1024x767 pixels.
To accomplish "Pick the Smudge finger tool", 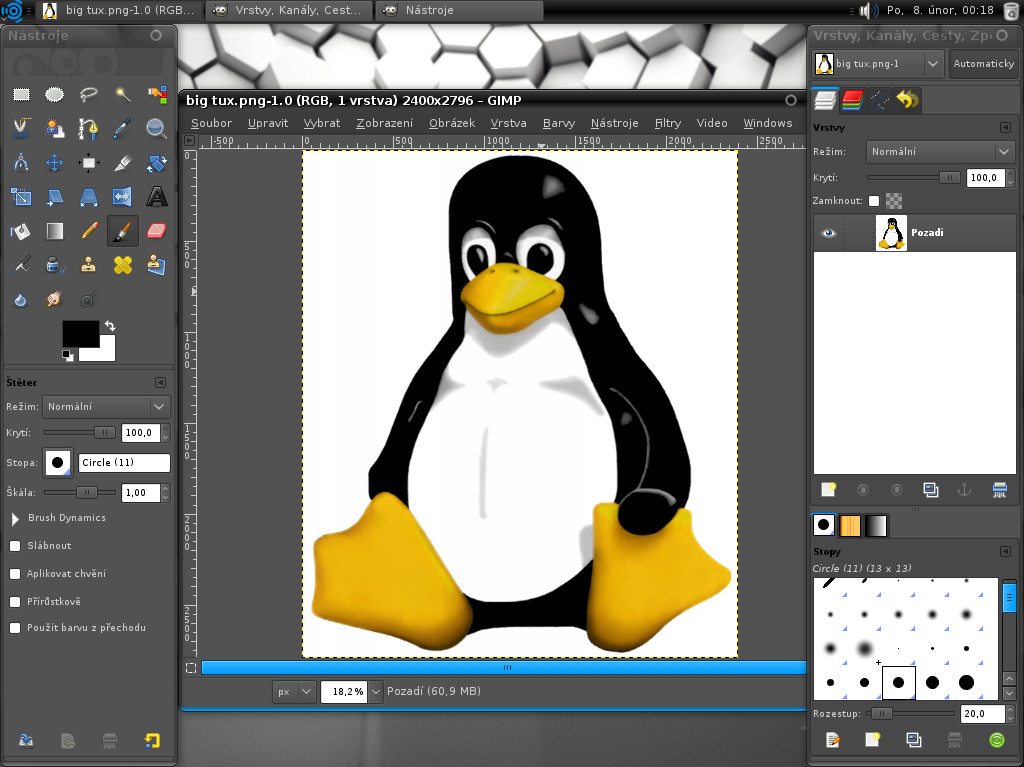I will pyautogui.click(x=54, y=299).
